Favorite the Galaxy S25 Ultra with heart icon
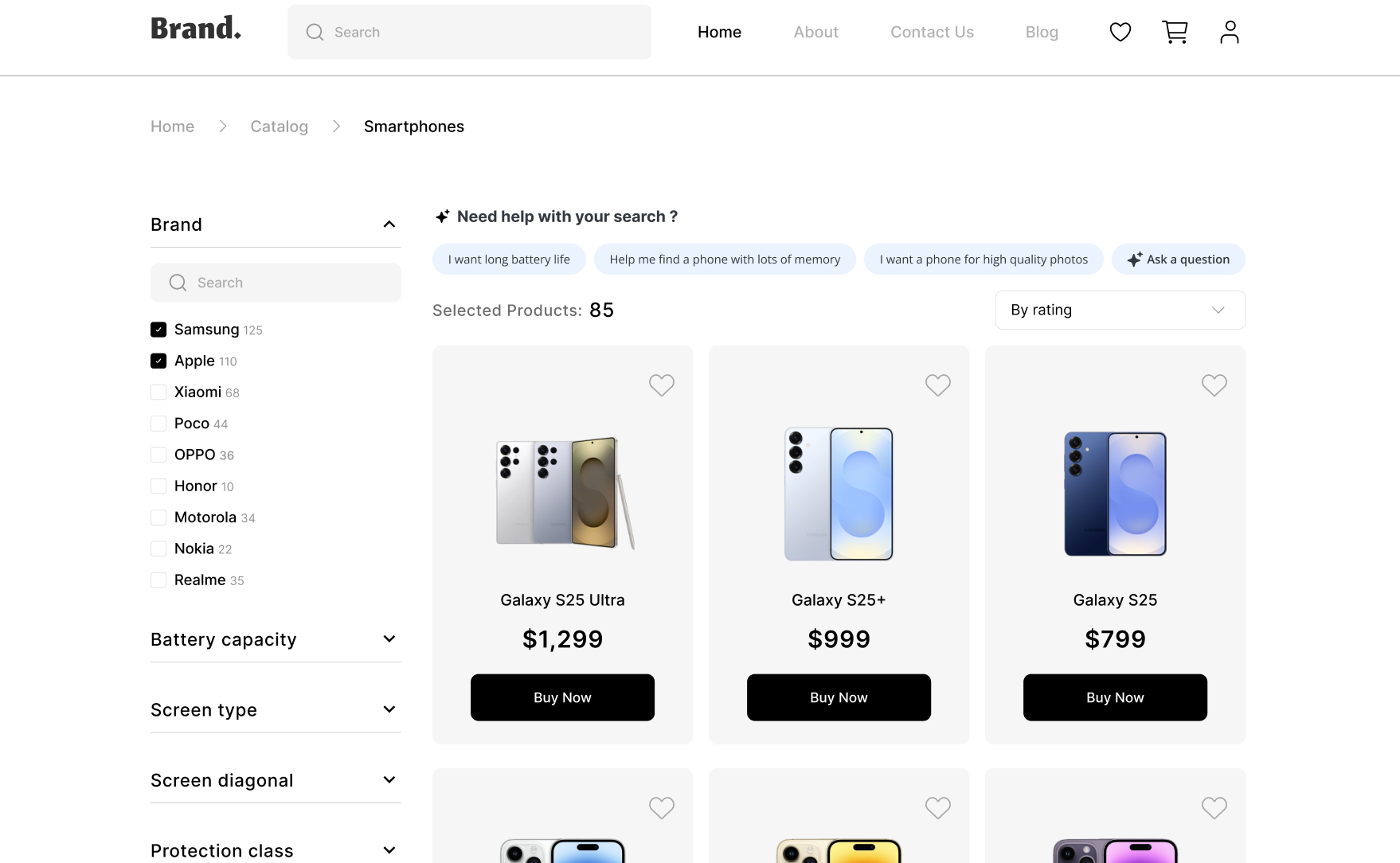The height and width of the screenshot is (863, 1400). [x=661, y=385]
